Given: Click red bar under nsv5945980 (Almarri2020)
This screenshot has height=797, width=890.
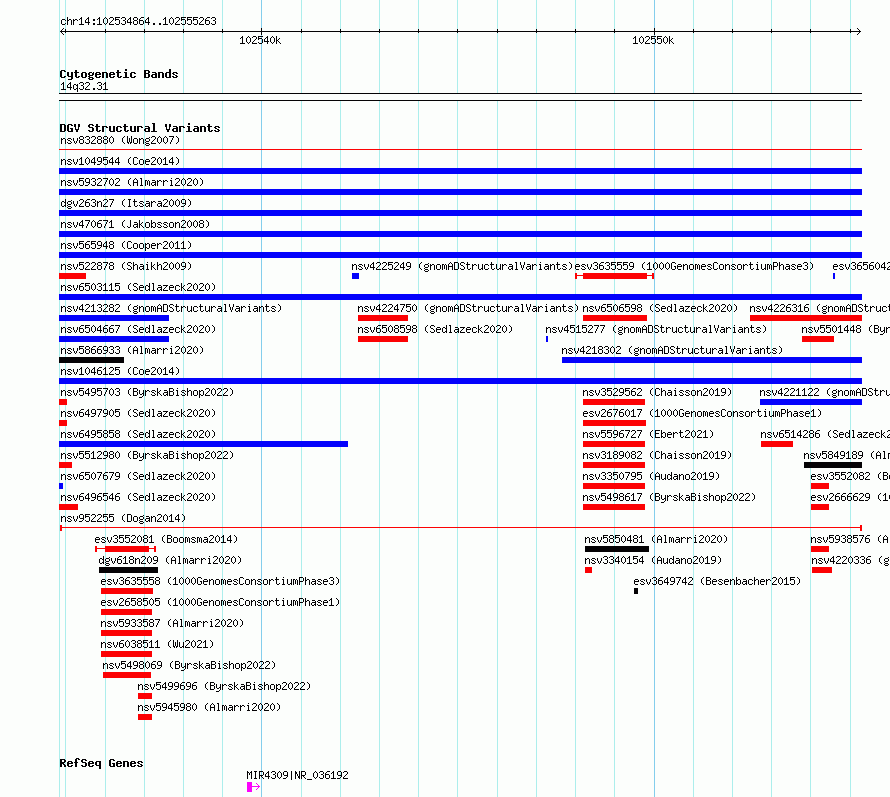Looking at the screenshot, I should coord(145,717).
